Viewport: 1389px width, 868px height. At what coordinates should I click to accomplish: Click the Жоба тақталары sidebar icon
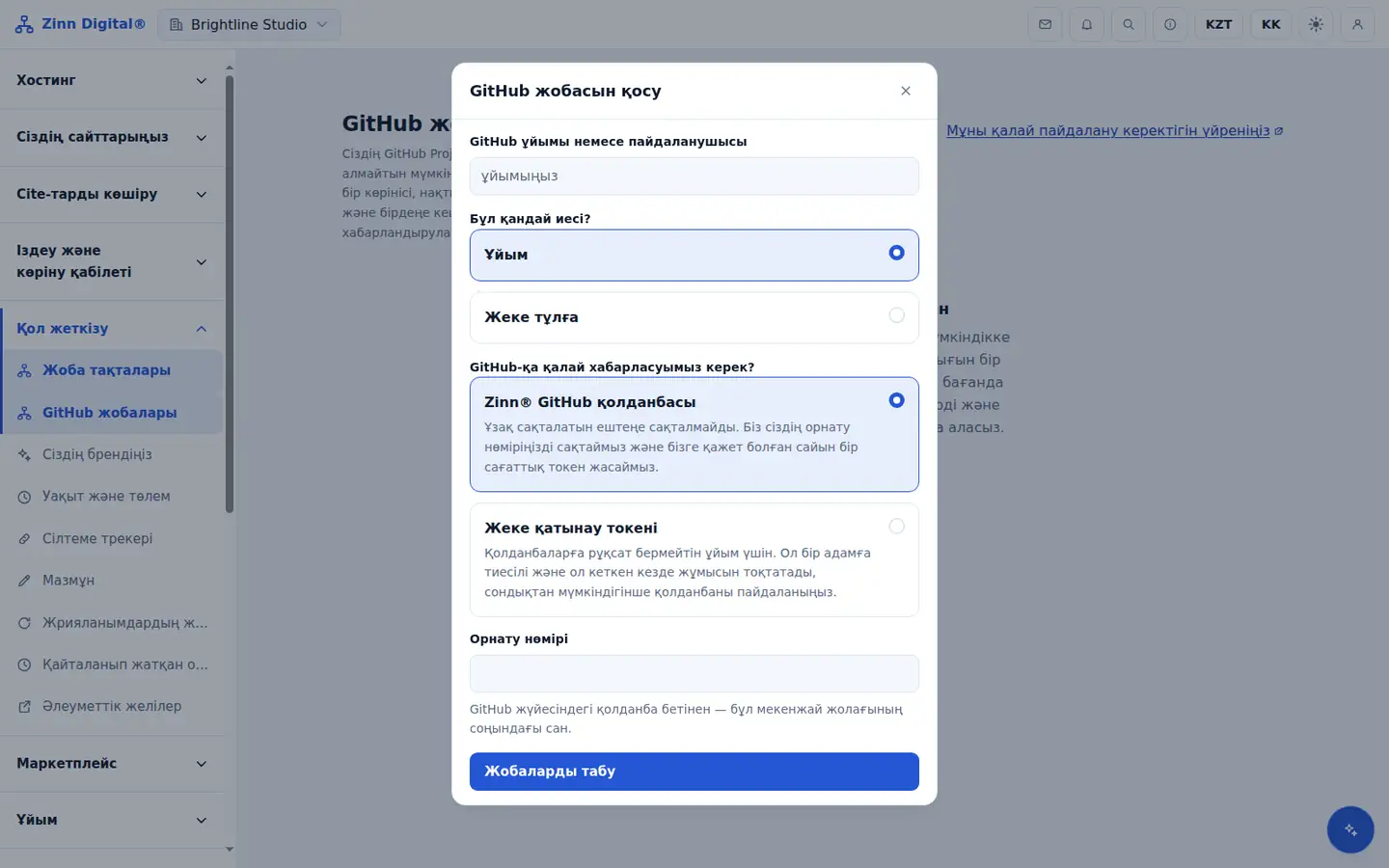pos(24,370)
